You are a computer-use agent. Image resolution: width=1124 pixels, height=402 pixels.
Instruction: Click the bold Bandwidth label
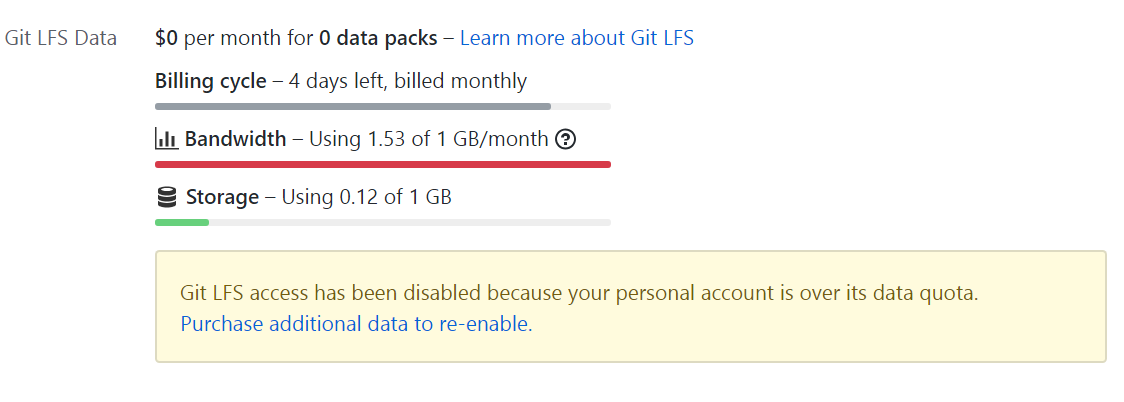coord(235,139)
